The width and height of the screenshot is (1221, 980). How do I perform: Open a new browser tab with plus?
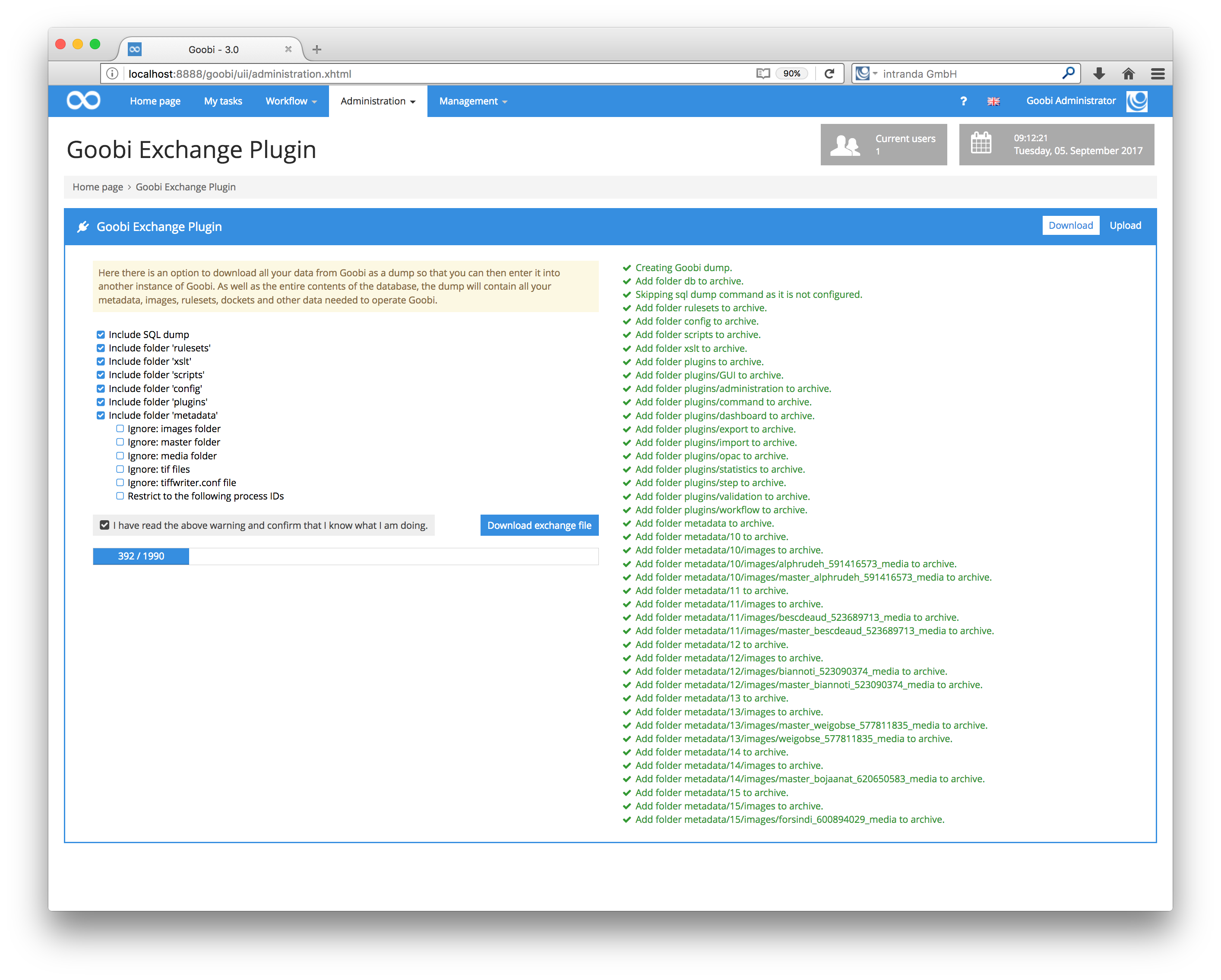pos(316,49)
